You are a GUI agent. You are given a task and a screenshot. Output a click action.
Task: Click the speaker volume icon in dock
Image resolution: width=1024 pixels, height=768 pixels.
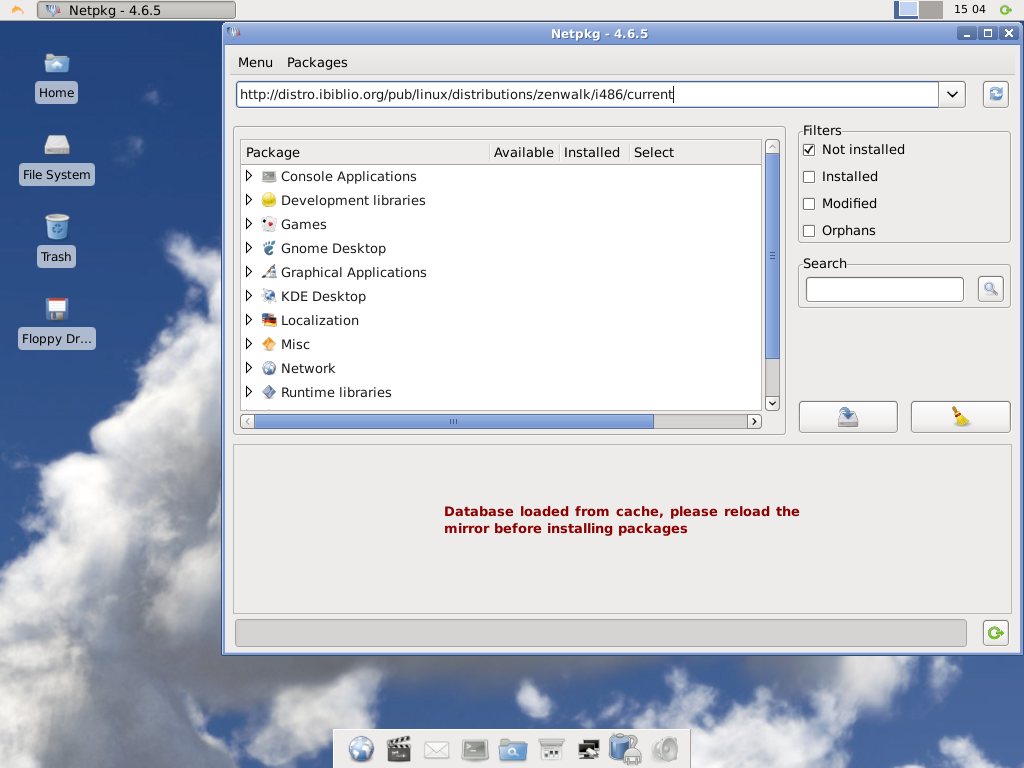click(x=665, y=749)
